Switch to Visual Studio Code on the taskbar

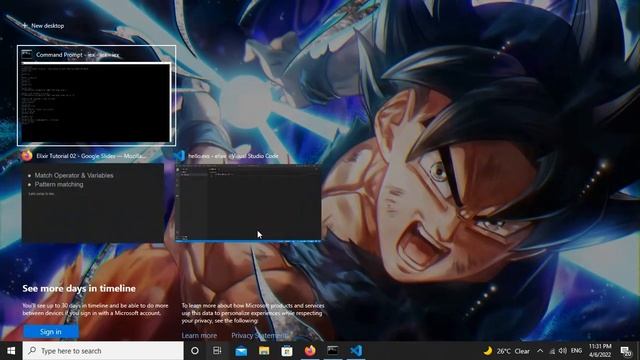pyautogui.click(x=356, y=351)
